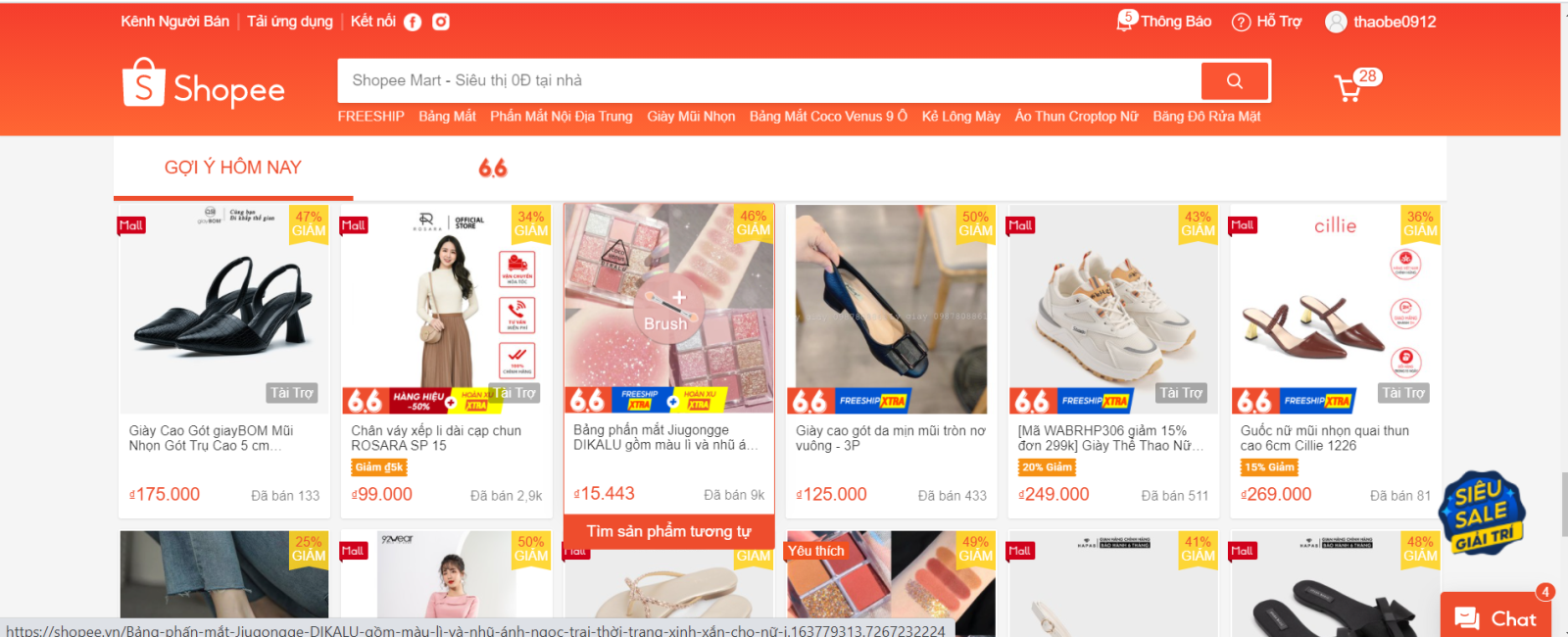Image resolution: width=1568 pixels, height=637 pixels.
Task: Click the Áo Thun Croptop Nữ suggestion
Action: 1076,117
